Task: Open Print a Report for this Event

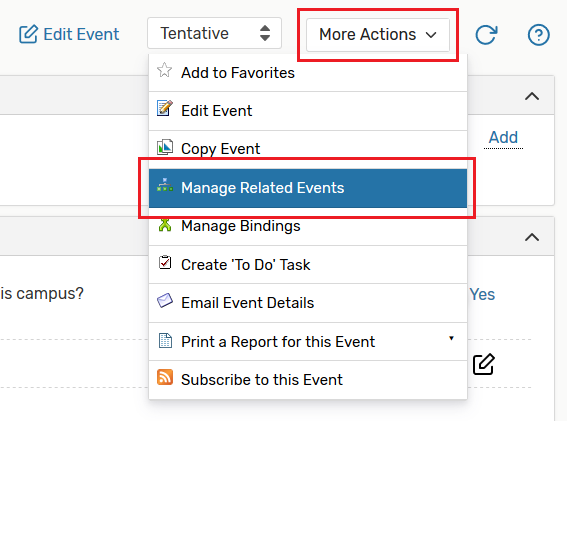Action: coord(308,342)
